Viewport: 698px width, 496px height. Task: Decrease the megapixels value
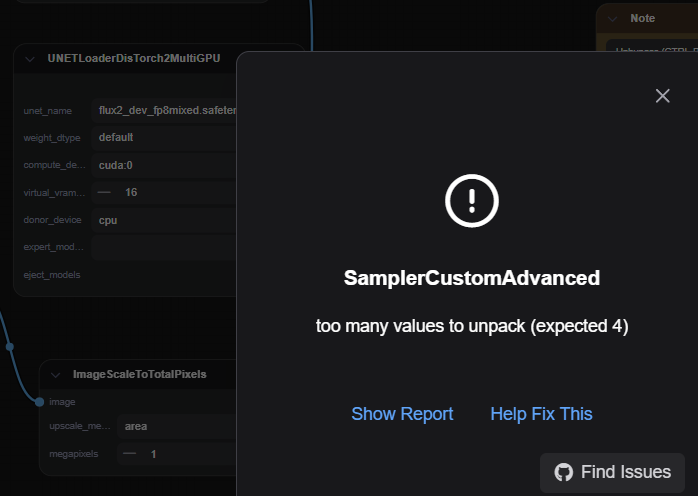pyautogui.click(x=130, y=454)
